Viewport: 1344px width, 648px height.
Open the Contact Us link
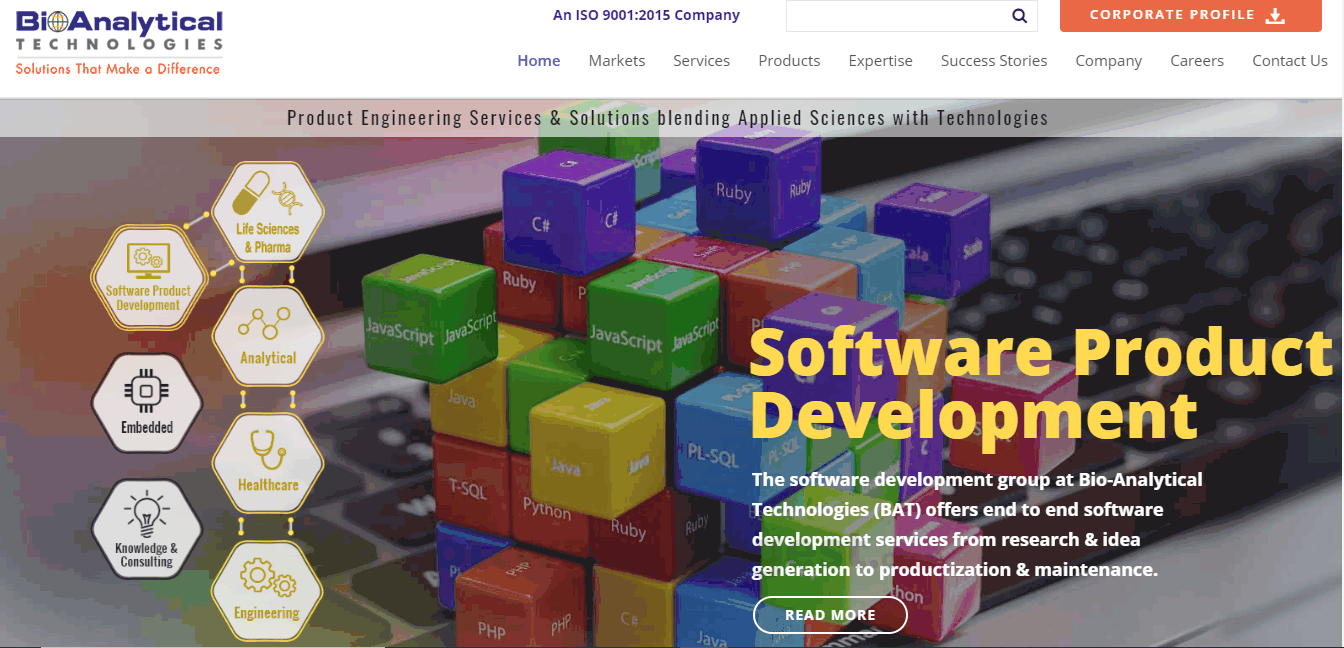tap(1290, 60)
